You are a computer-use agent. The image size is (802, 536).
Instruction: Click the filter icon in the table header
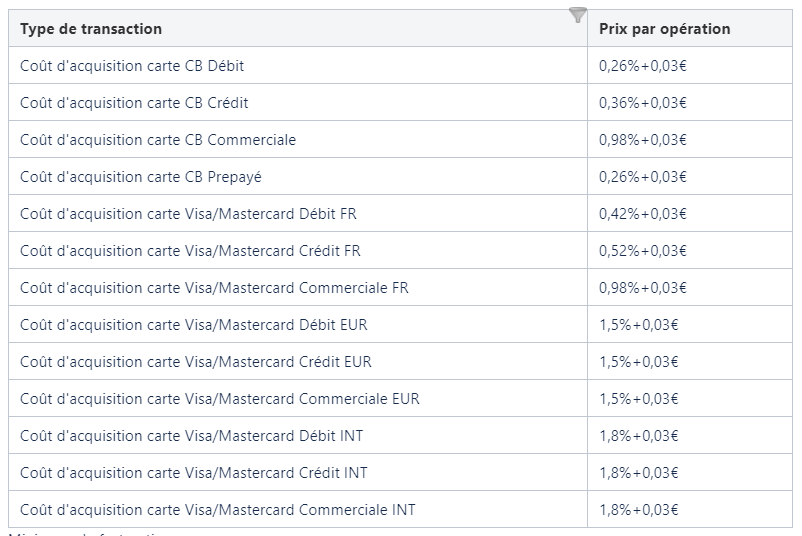(x=577, y=15)
